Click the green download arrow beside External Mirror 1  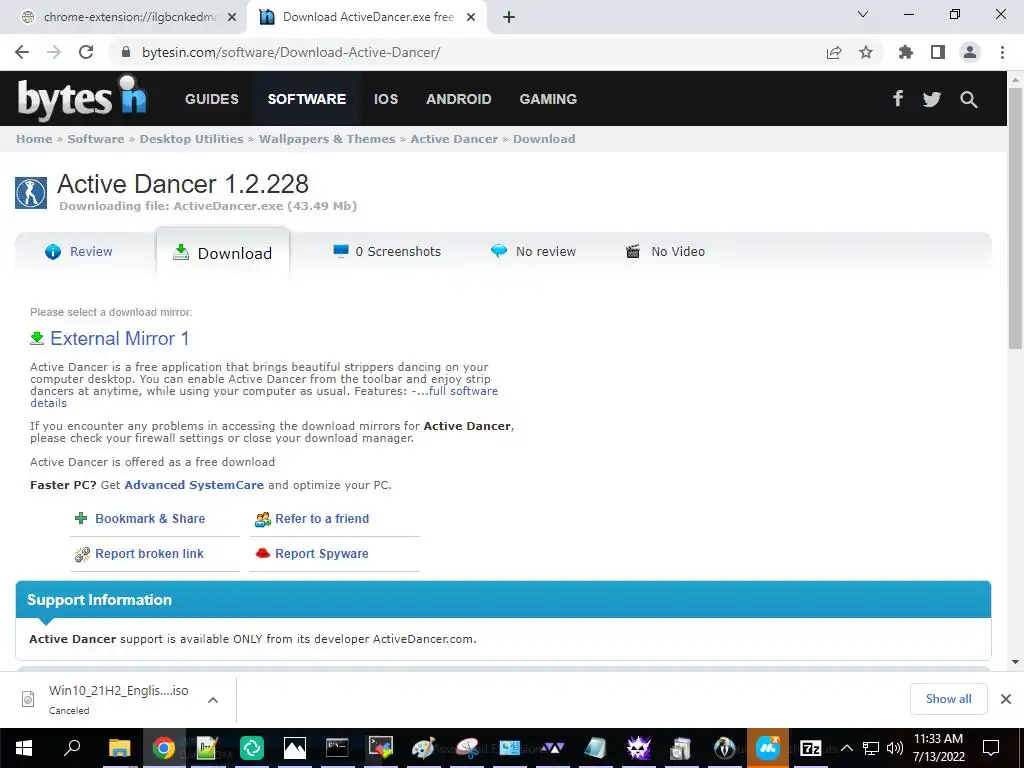pos(37,338)
